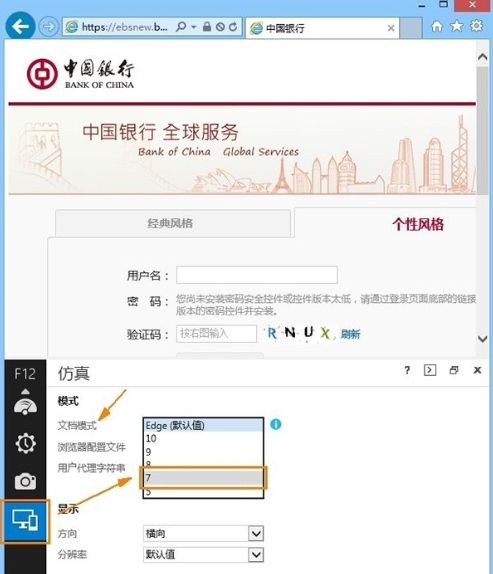Open favorites with the star icon
Viewport: 493px width, 574px height.
(x=456, y=26)
